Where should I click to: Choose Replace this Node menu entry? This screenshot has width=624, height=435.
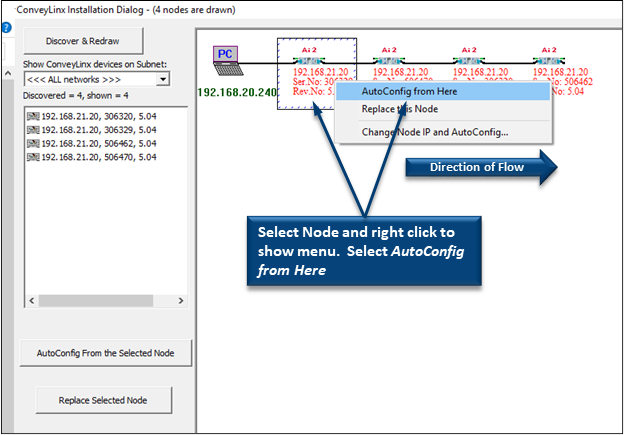(x=443, y=109)
